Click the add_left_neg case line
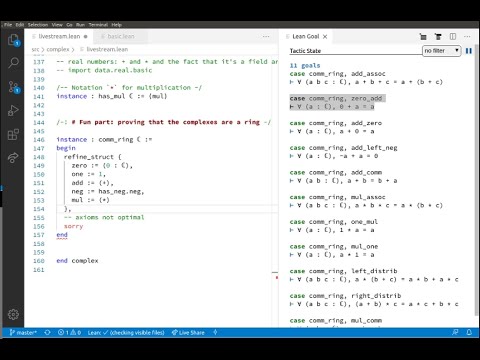480x360 pixels. pyautogui.click(x=343, y=148)
